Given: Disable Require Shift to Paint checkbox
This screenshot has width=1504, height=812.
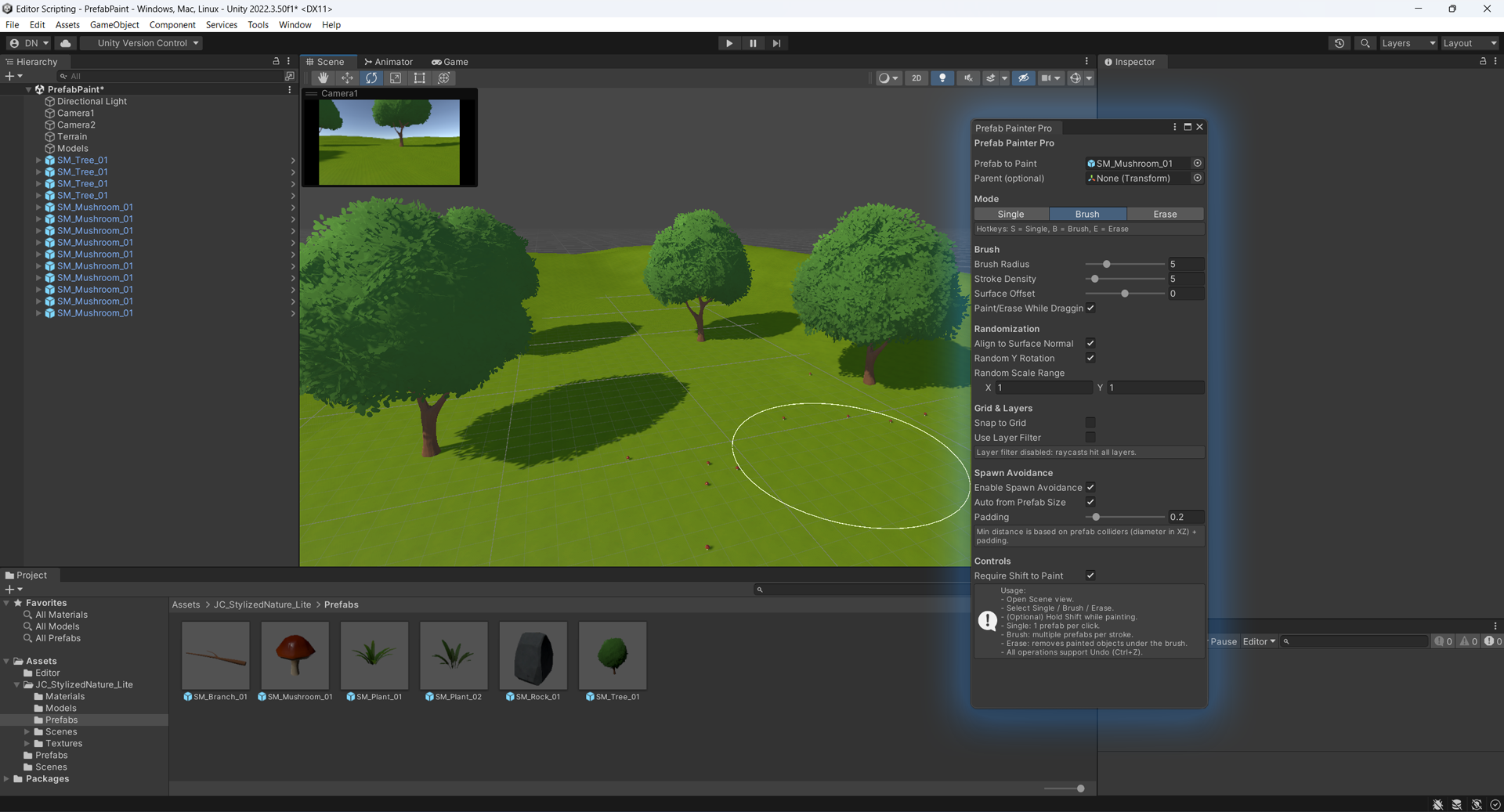Looking at the screenshot, I should [1090, 576].
